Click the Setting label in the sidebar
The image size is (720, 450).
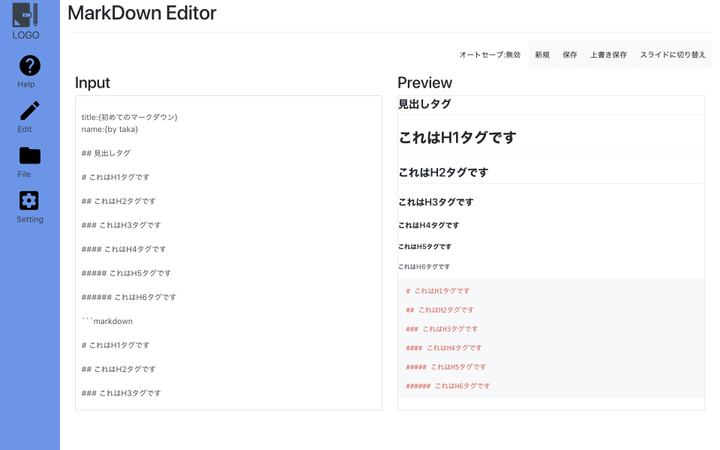pyautogui.click(x=30, y=219)
